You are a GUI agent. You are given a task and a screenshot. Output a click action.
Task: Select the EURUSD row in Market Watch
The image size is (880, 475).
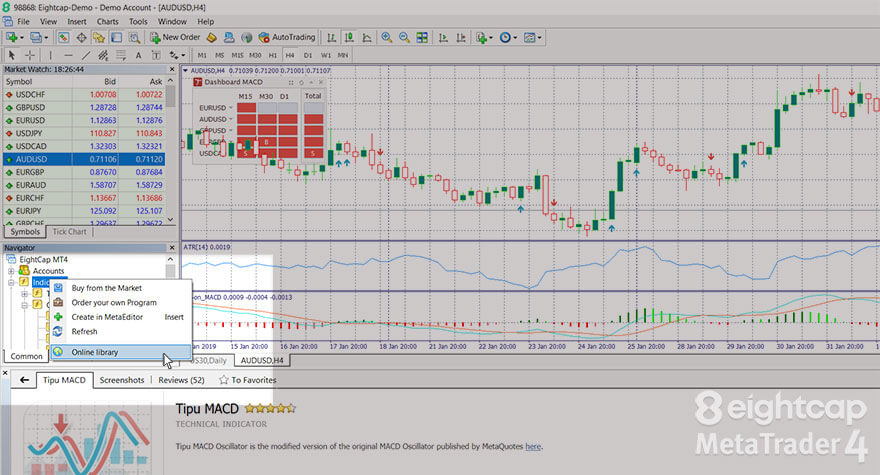pyautogui.click(x=84, y=121)
